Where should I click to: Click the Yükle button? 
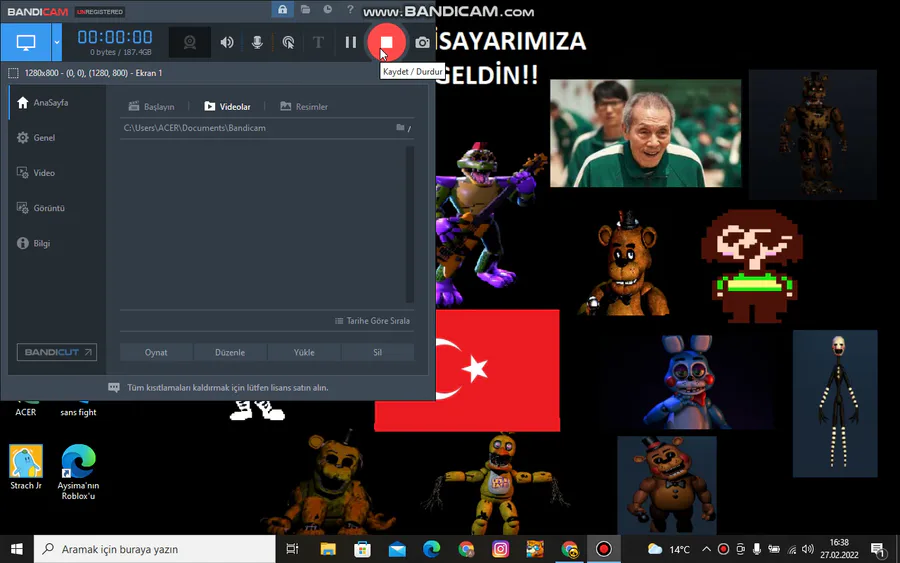pos(304,352)
